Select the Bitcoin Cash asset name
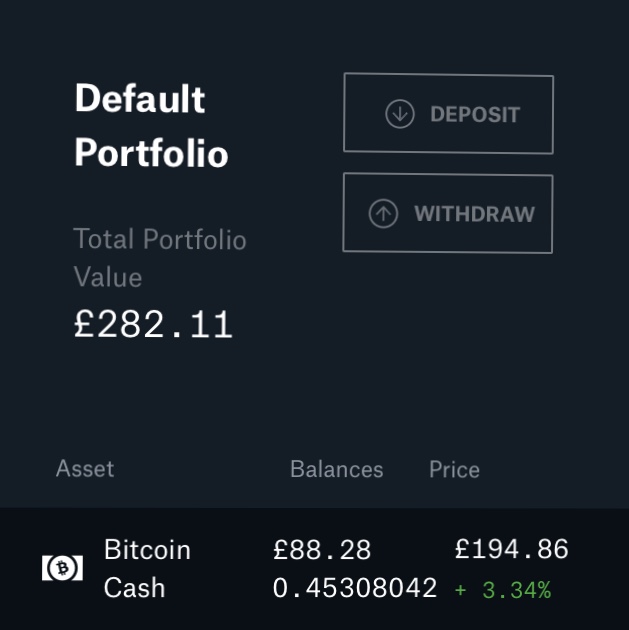 tap(147, 568)
